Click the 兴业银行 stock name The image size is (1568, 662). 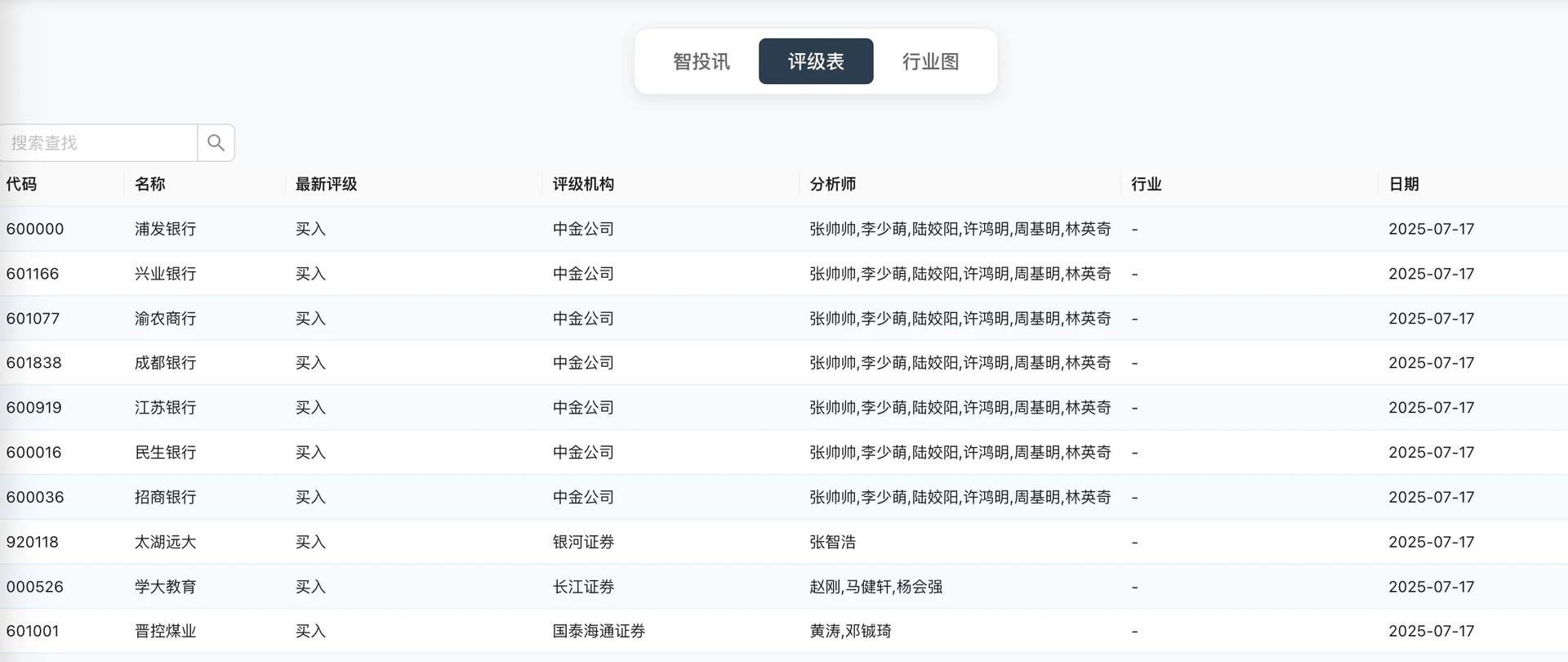(165, 274)
